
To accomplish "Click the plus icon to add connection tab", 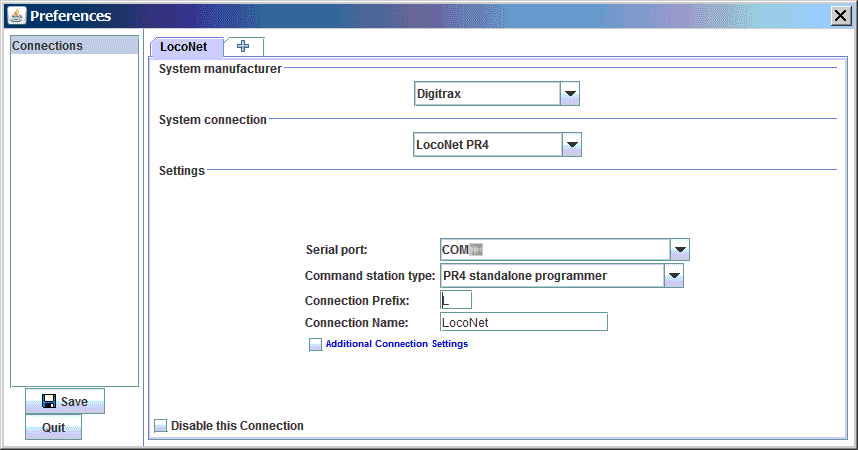I will [243, 47].
